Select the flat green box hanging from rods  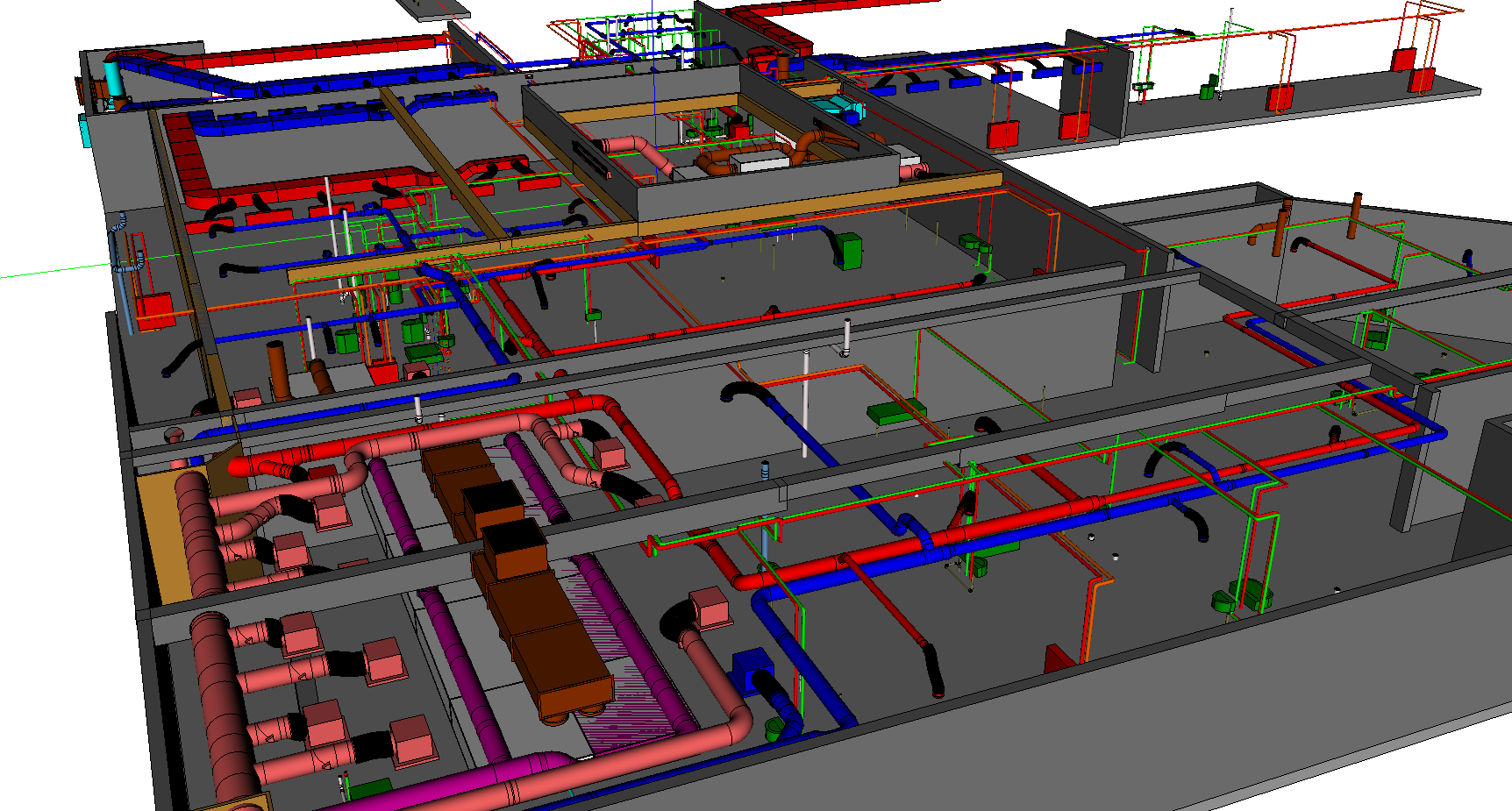click(x=895, y=412)
